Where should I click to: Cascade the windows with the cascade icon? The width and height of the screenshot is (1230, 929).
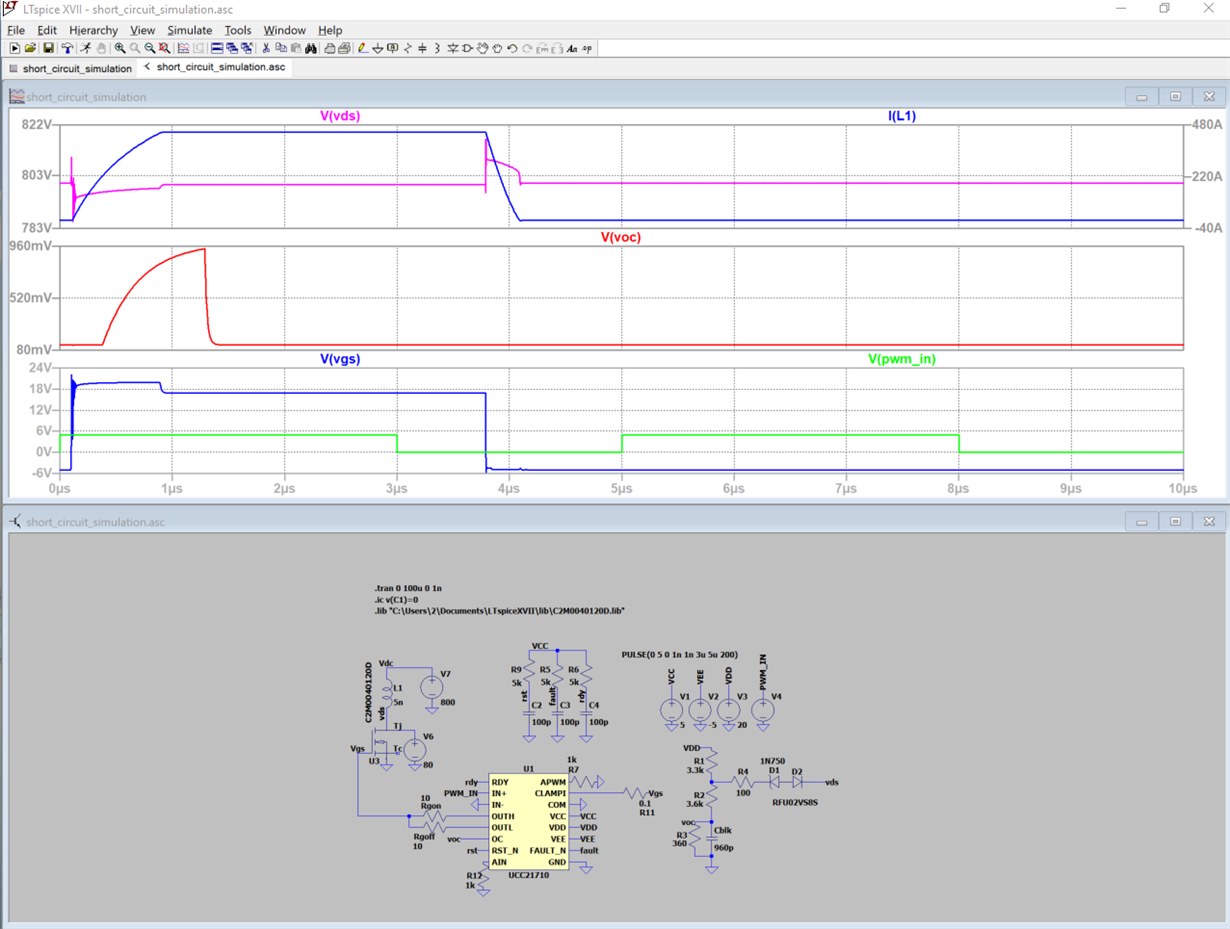coord(232,48)
